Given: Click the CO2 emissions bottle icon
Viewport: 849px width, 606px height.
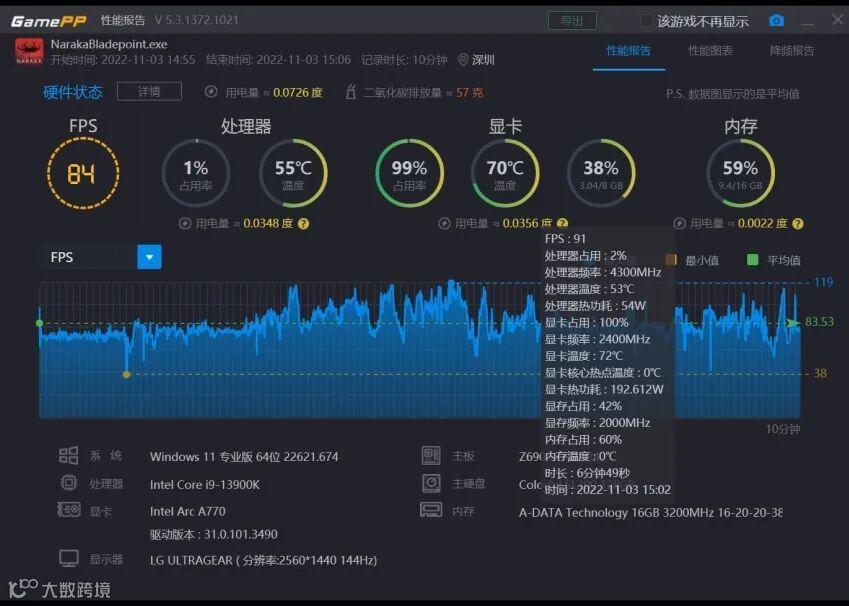Looking at the screenshot, I should [350, 92].
